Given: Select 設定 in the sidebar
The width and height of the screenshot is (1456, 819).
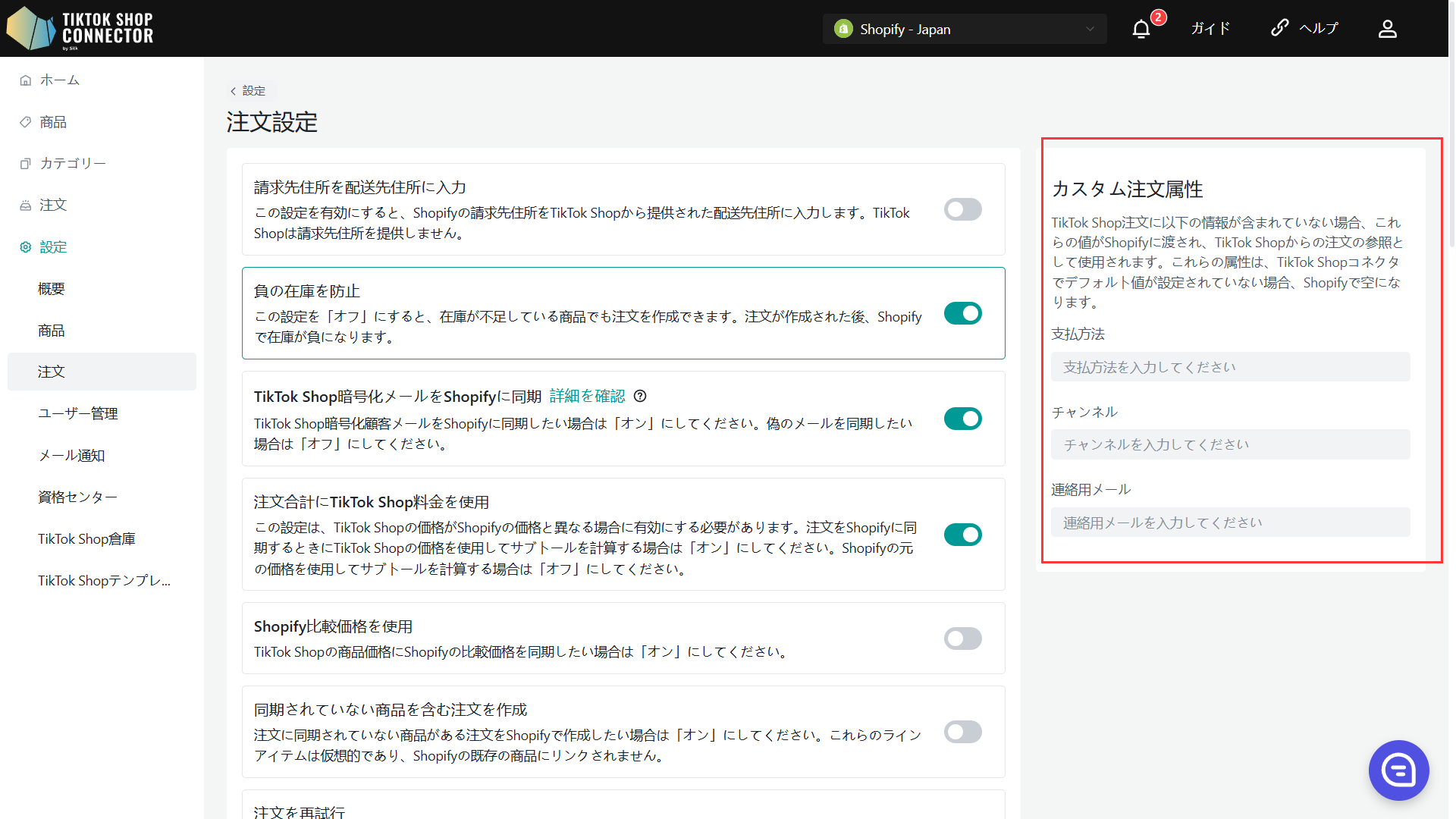Looking at the screenshot, I should [53, 247].
